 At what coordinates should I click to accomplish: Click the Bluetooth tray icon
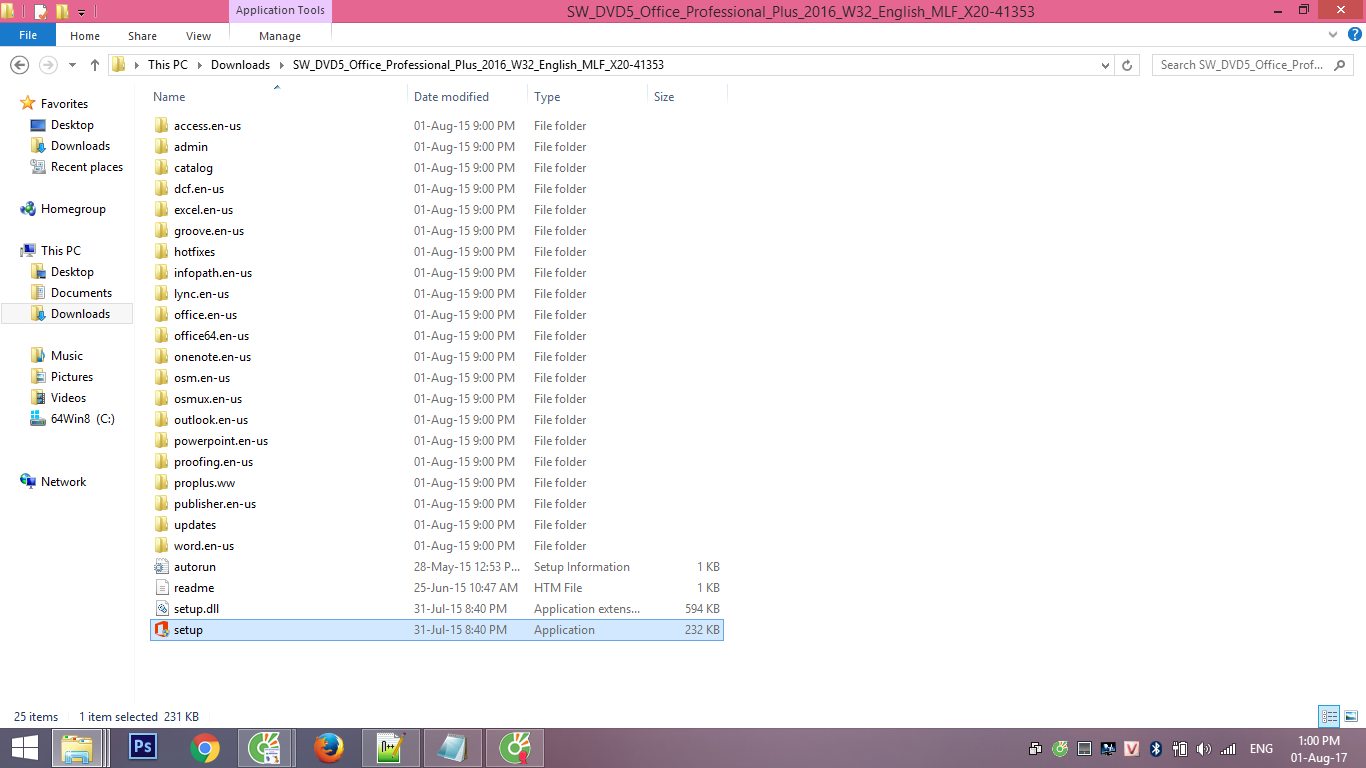1156,748
